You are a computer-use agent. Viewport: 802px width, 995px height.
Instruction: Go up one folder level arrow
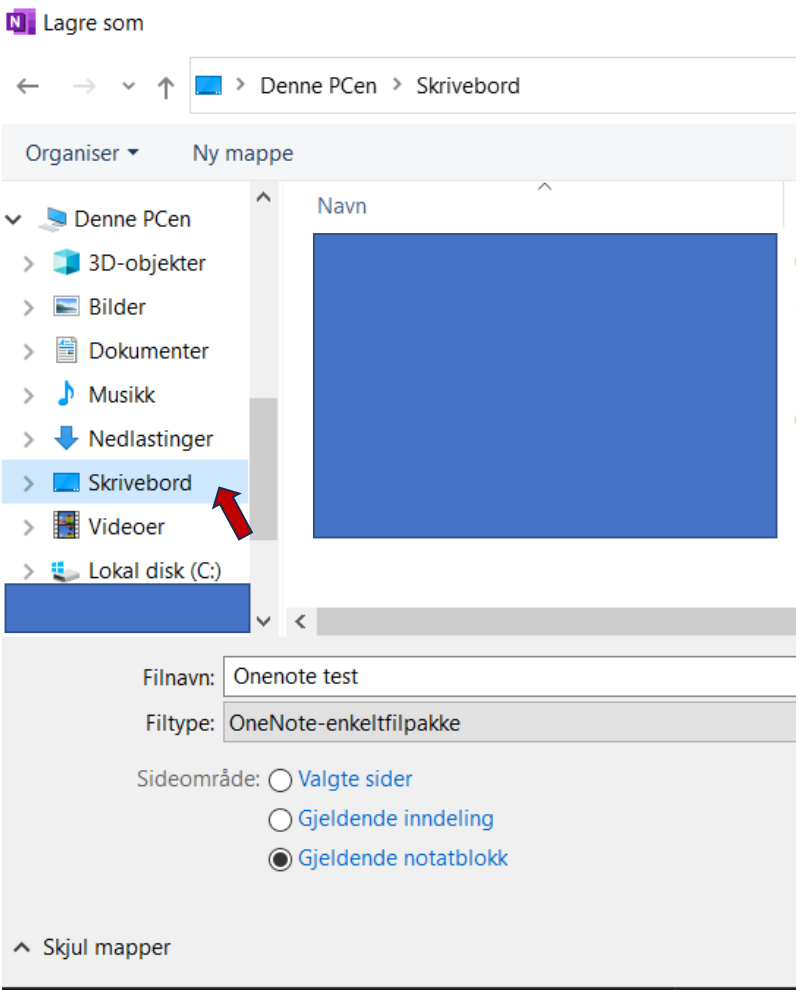166,87
